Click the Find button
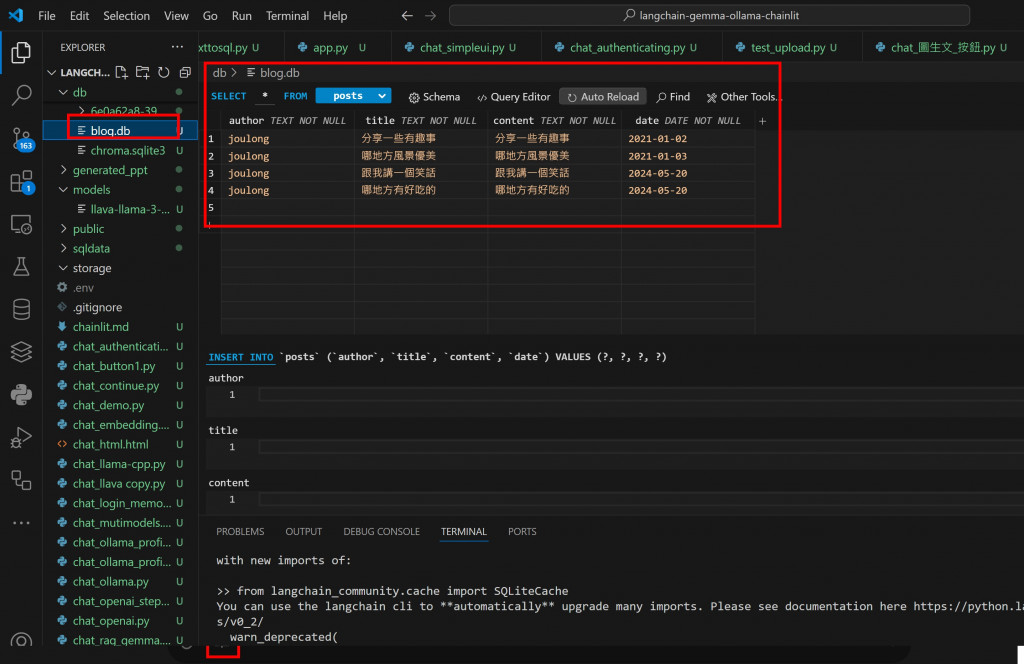 (x=673, y=97)
